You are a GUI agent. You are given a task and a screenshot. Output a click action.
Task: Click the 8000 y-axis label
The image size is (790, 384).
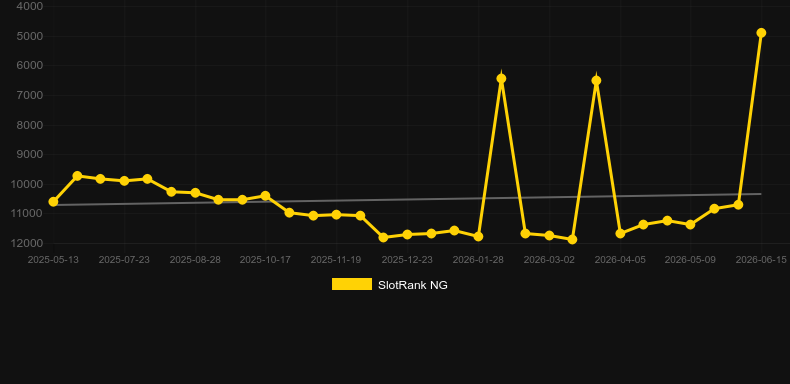[x=30, y=125]
